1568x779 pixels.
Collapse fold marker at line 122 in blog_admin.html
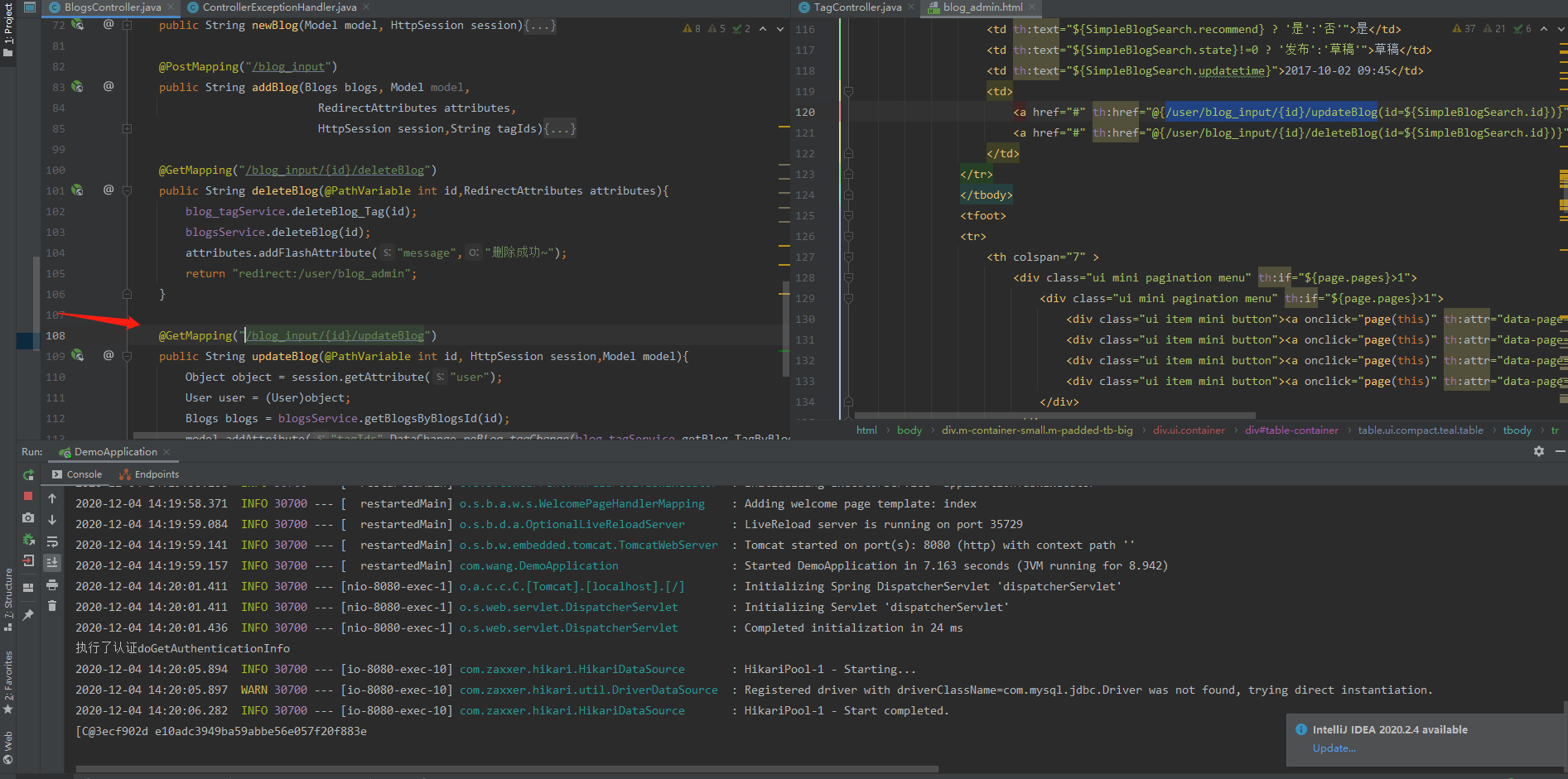pos(848,153)
